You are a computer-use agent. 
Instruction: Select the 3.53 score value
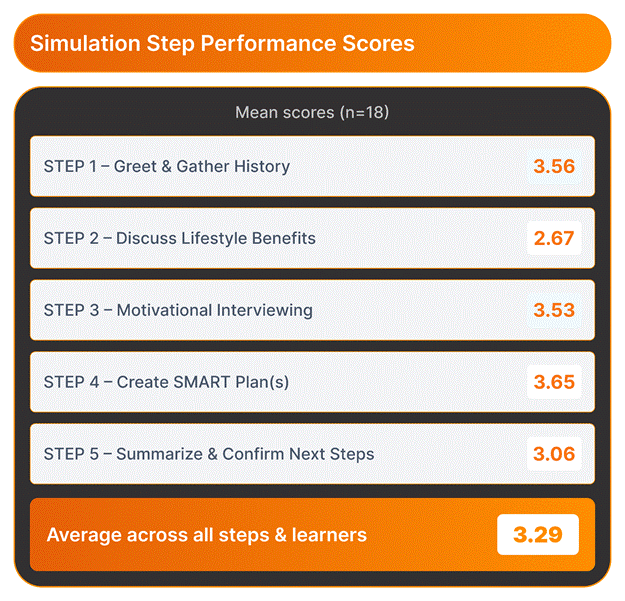554,310
